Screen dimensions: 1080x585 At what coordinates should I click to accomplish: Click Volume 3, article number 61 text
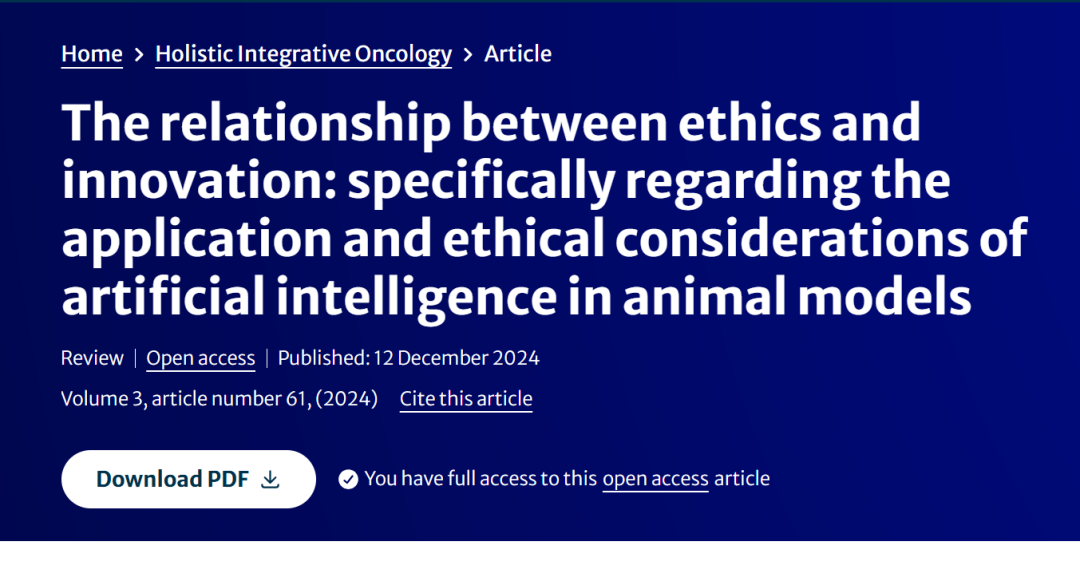pyautogui.click(x=185, y=399)
